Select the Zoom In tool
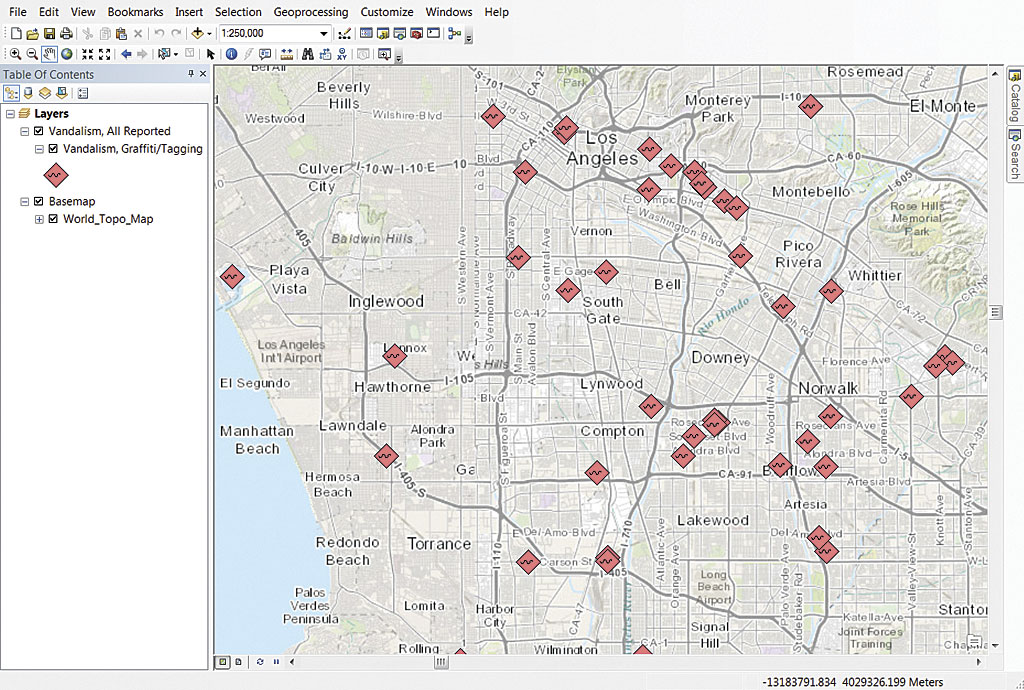This screenshot has height=690, width=1024. (x=15, y=54)
